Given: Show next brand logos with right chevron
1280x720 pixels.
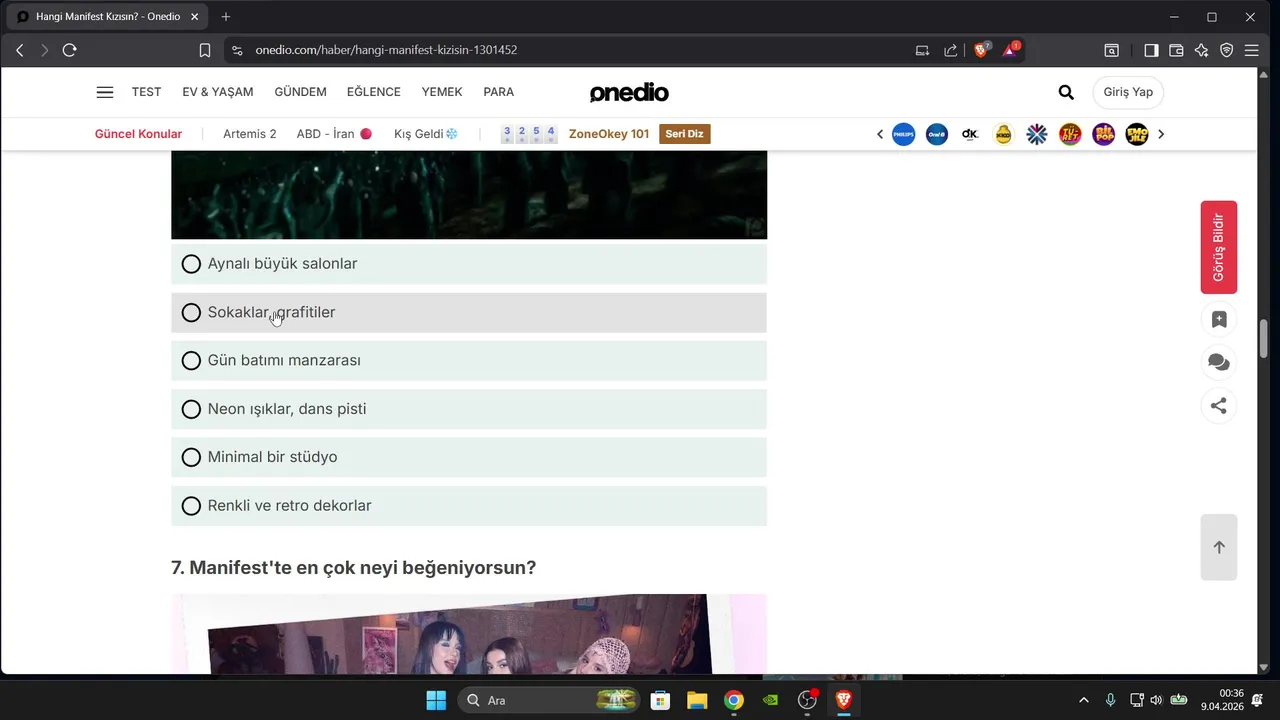Looking at the screenshot, I should click(x=1161, y=134).
